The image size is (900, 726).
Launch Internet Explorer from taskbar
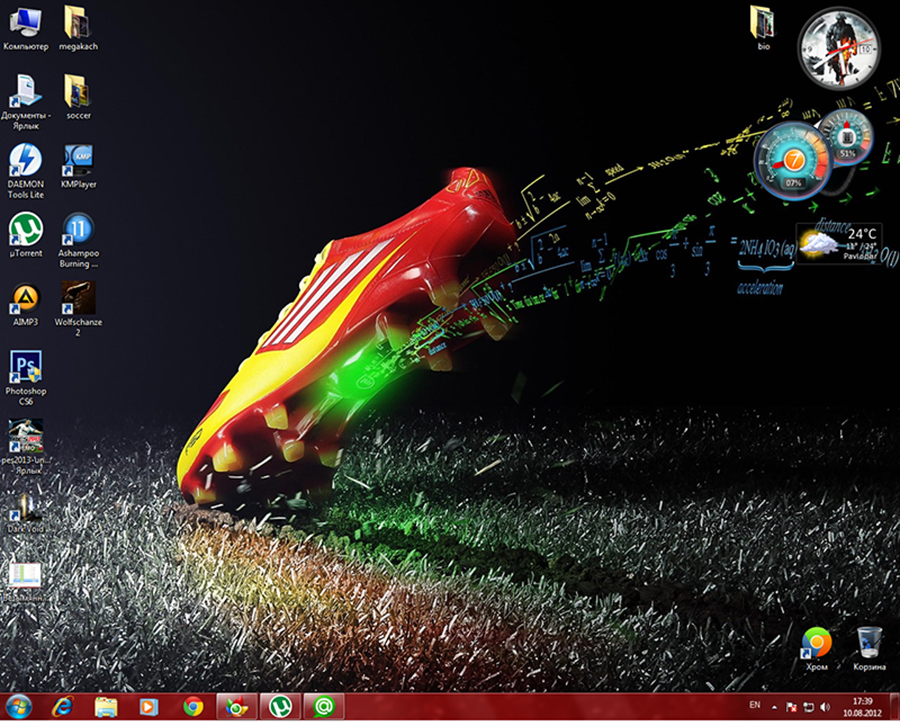[x=62, y=707]
